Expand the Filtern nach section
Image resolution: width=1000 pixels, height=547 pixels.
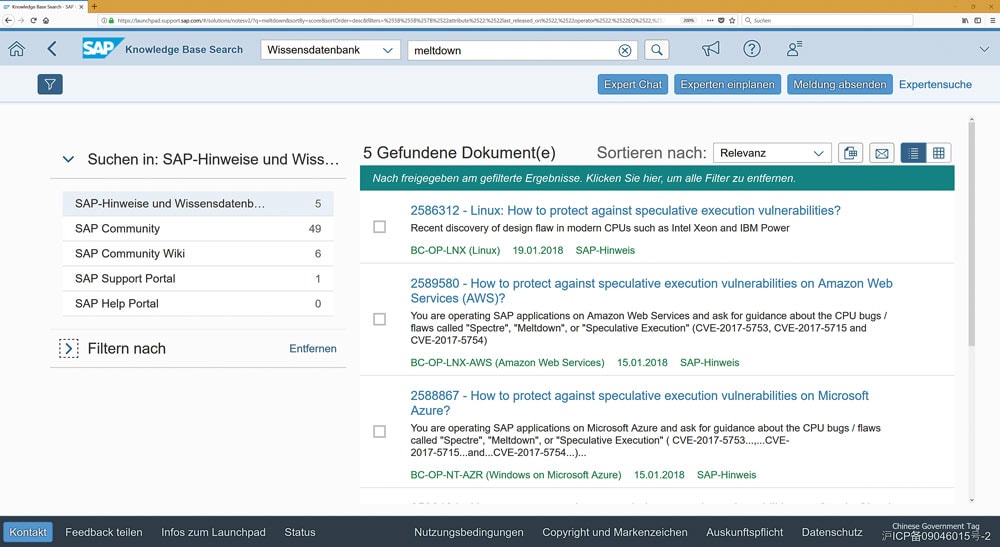point(68,349)
